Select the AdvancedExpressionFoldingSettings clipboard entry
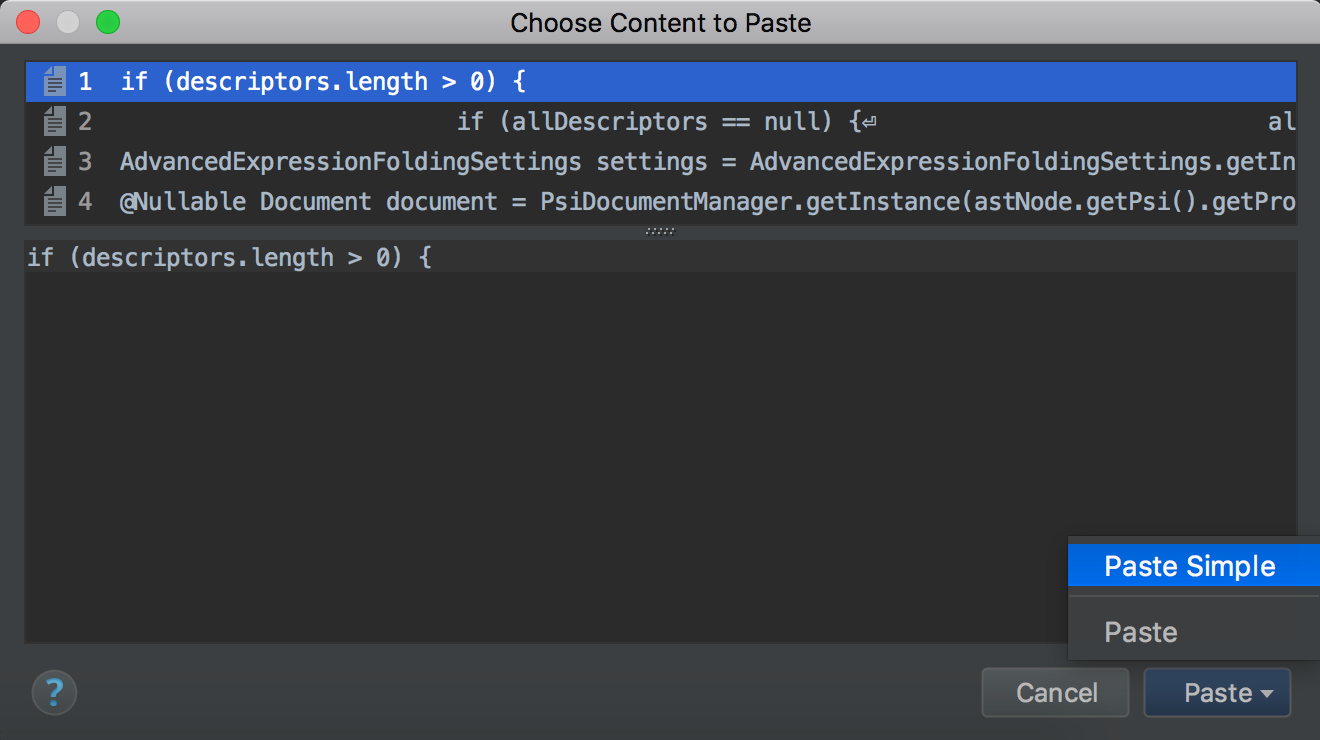The width and height of the screenshot is (1320, 740). click(x=660, y=162)
